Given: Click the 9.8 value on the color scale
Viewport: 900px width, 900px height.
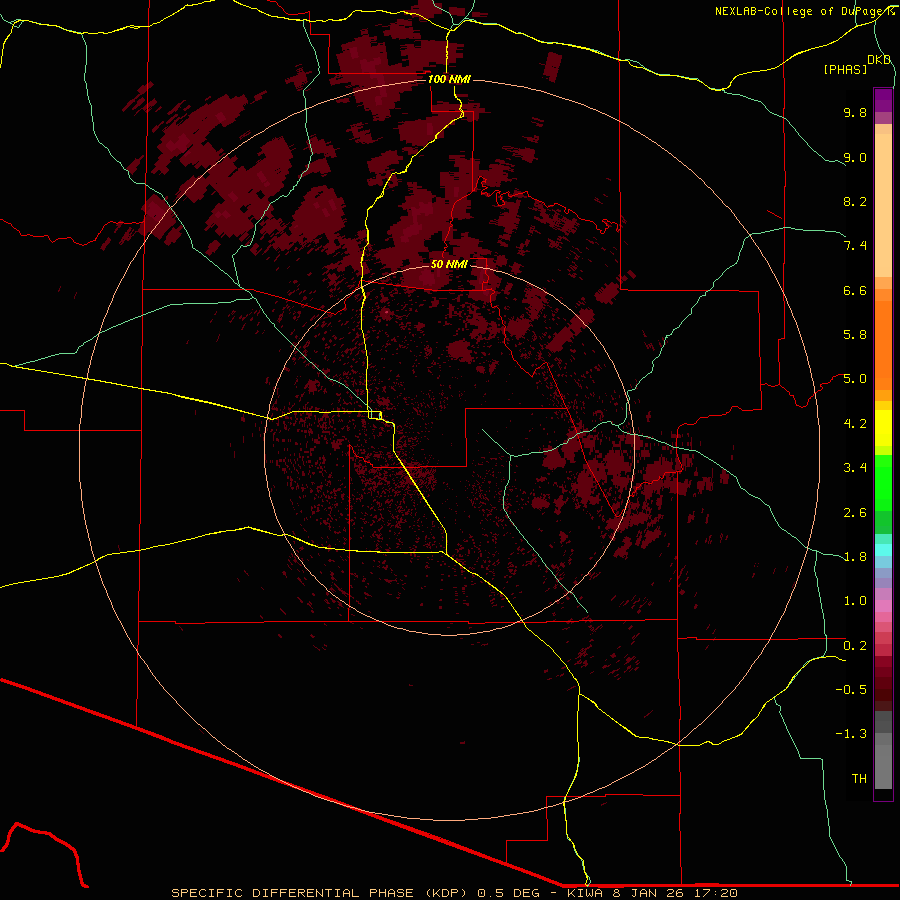Looking at the screenshot, I should coord(855,112).
